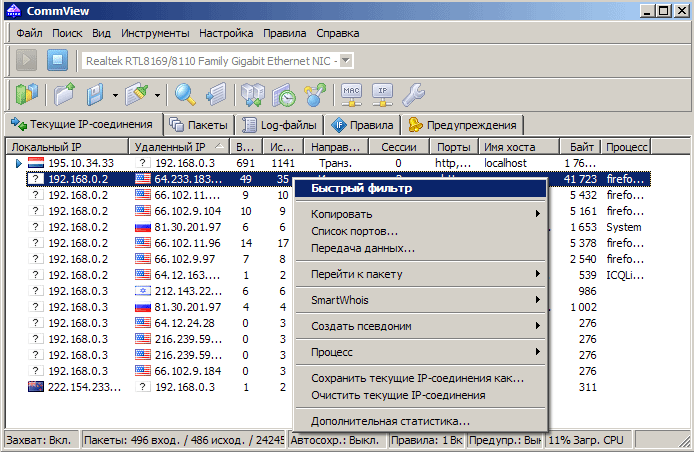Expand the 195.10.34.33 row triangle

(18, 163)
